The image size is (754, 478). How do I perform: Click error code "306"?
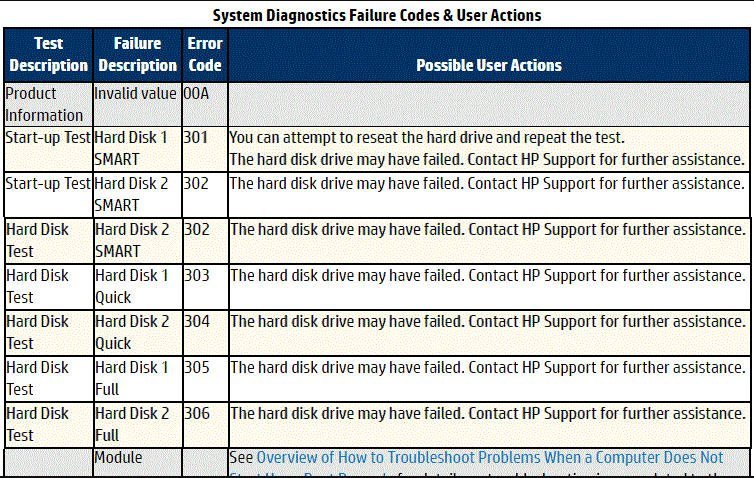pos(196,413)
